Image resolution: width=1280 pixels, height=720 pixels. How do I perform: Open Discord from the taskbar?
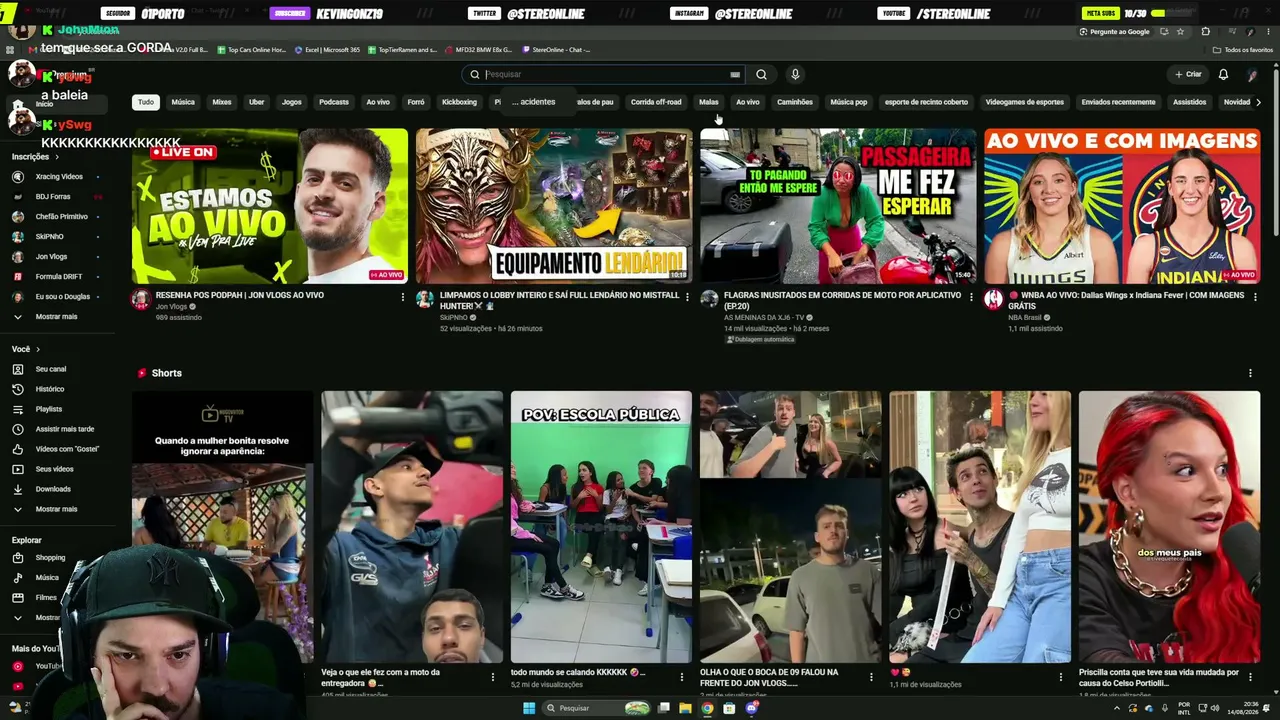751,708
